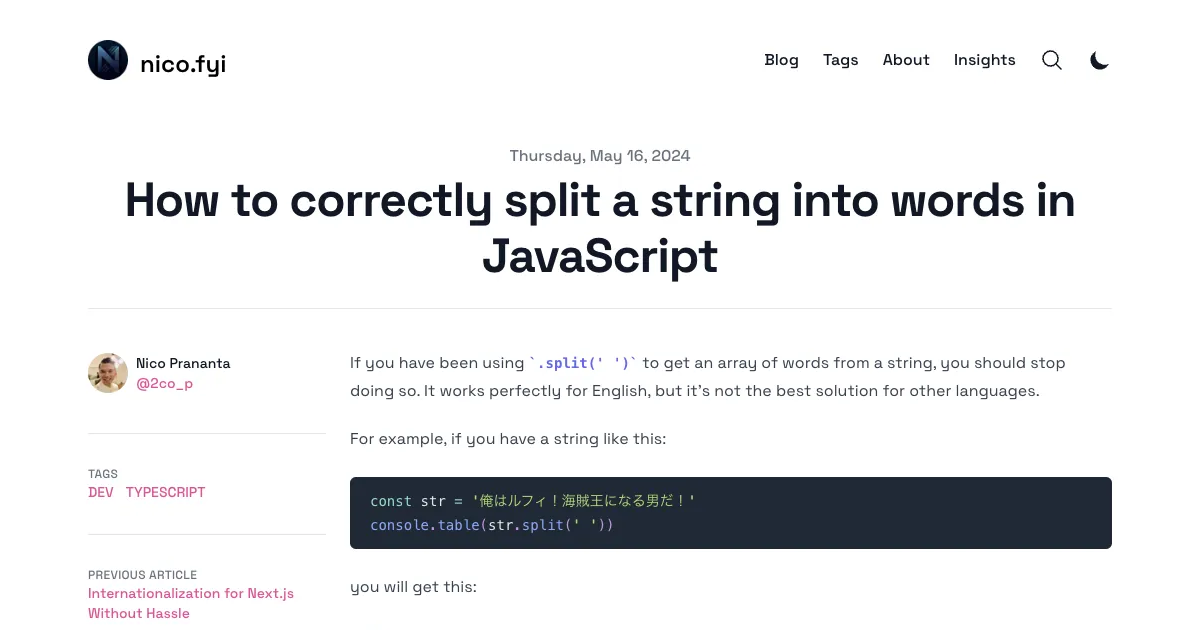Toggle dark mode with the moon icon
The width and height of the screenshot is (1200, 630).
point(1099,60)
